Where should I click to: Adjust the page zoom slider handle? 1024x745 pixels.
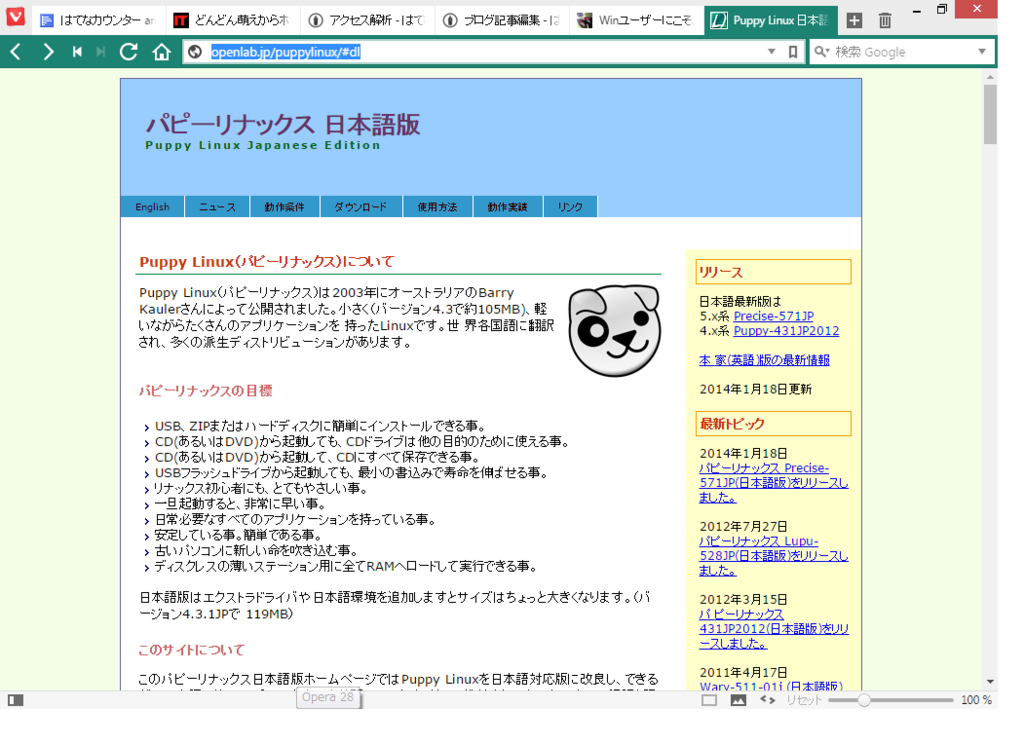(863, 700)
